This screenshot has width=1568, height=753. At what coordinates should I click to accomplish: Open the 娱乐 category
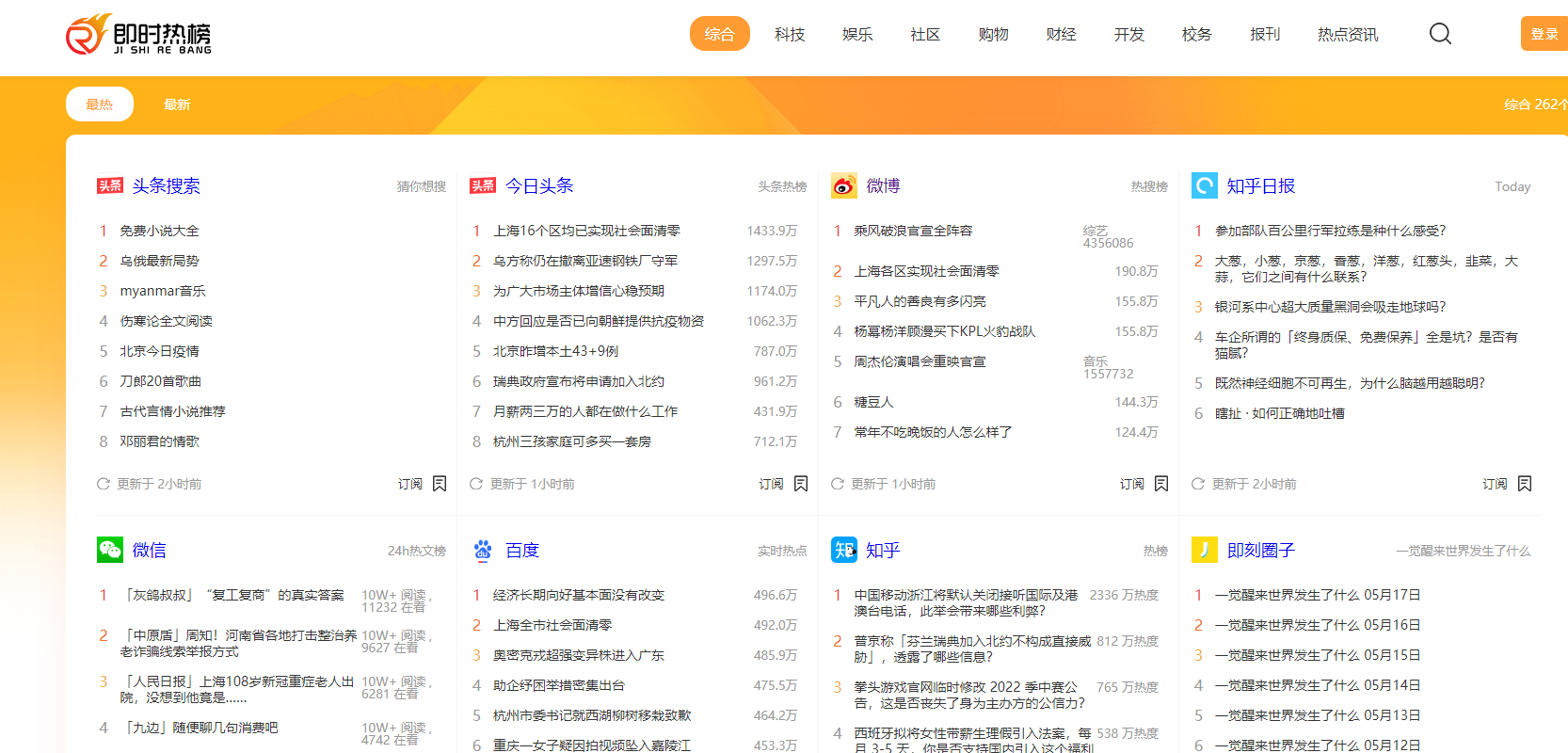[x=857, y=34]
